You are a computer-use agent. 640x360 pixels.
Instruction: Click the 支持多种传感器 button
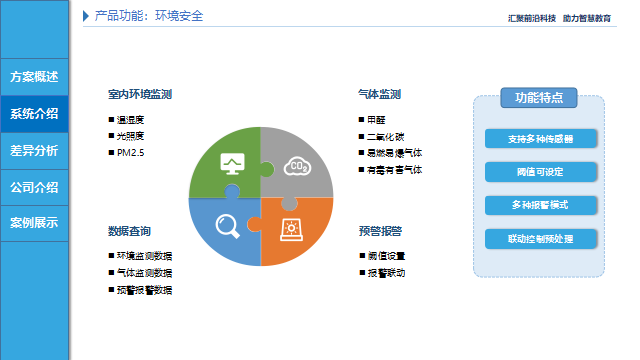tap(540, 139)
